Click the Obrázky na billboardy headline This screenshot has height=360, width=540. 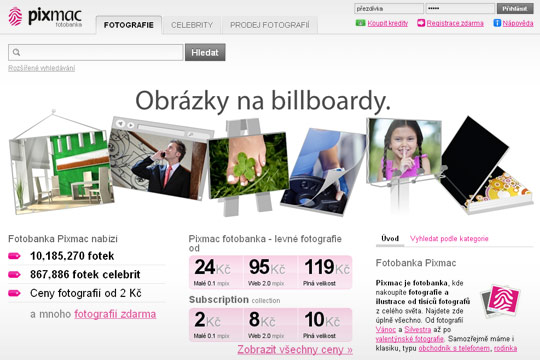[263, 101]
